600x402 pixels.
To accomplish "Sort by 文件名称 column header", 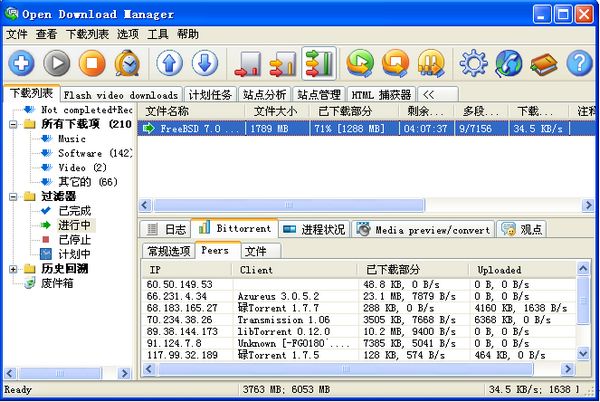I will (x=191, y=111).
